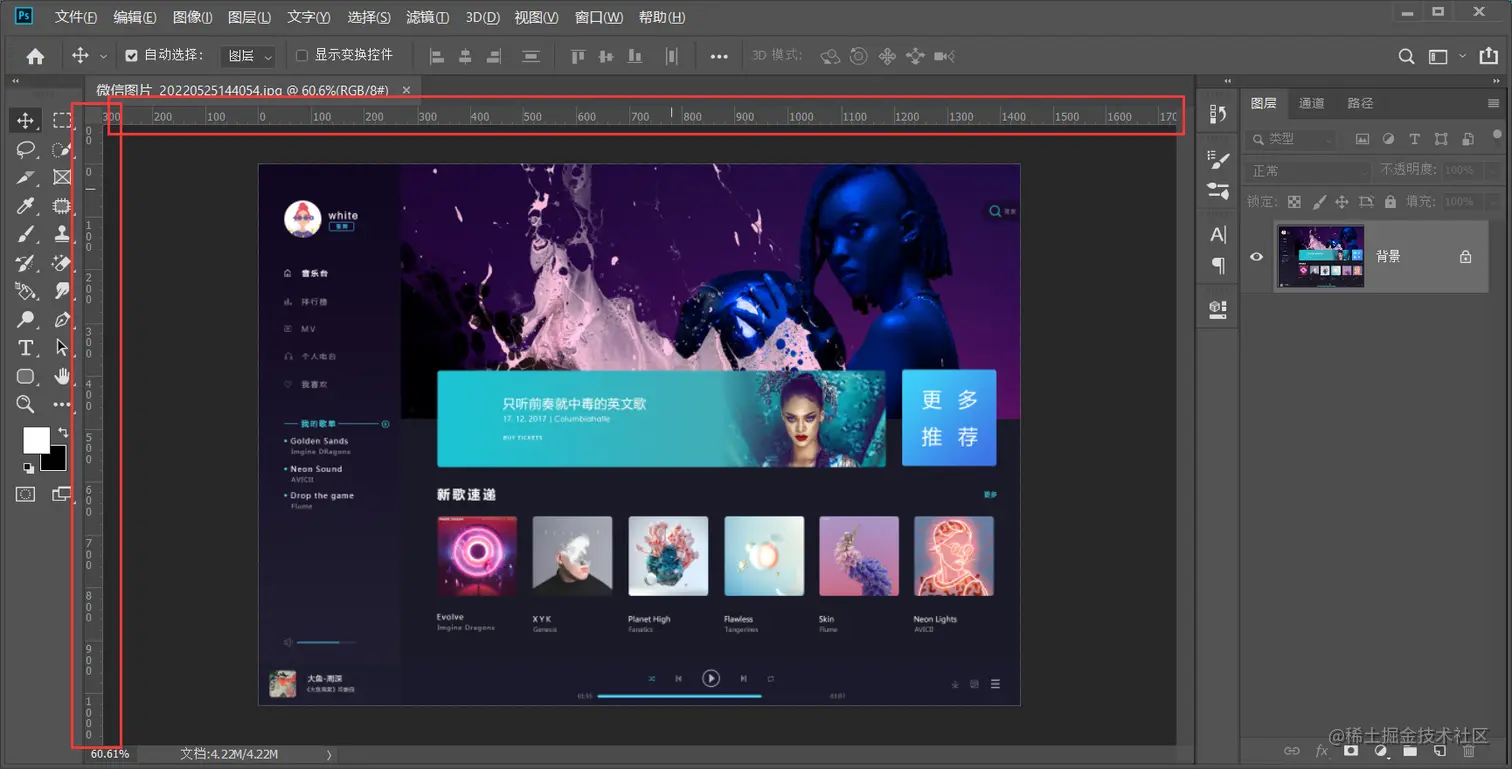The height and width of the screenshot is (769, 1512).
Task: Open the 窗口(W) menu
Action: [599, 17]
